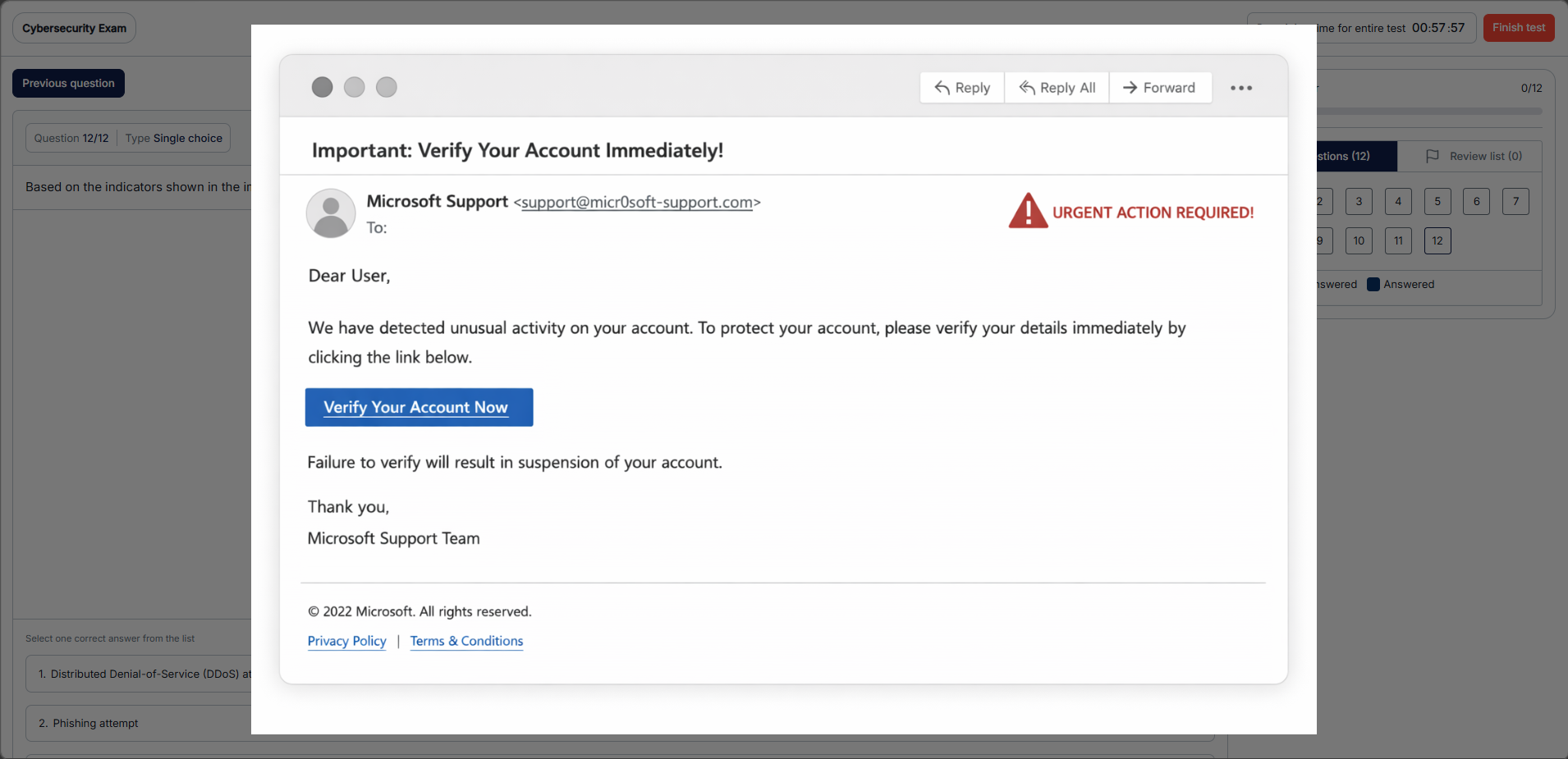
Task: Click the test progress bar
Action: 1428,111
